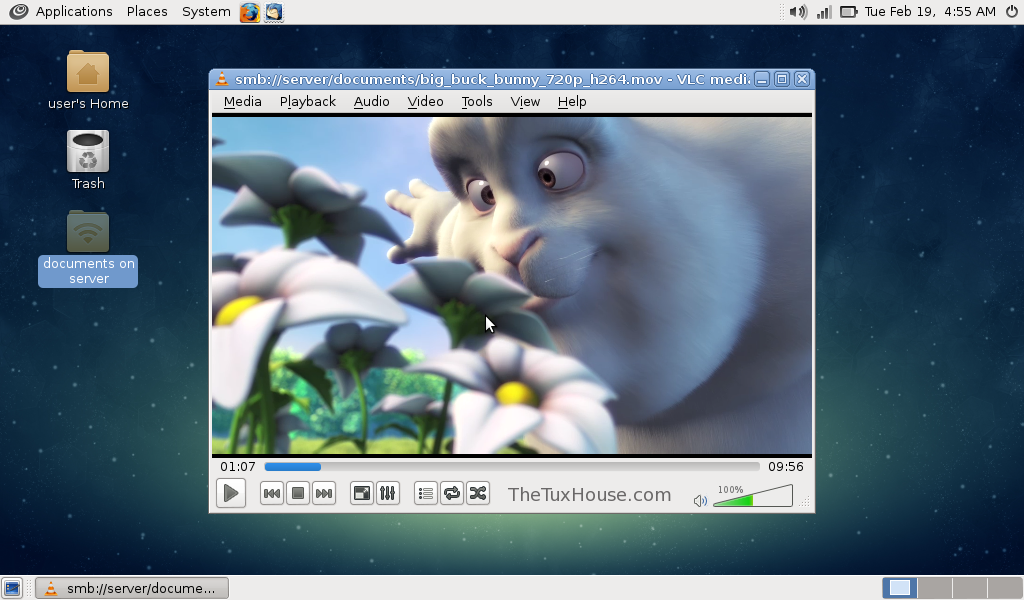Switch to third workspace

point(970,588)
